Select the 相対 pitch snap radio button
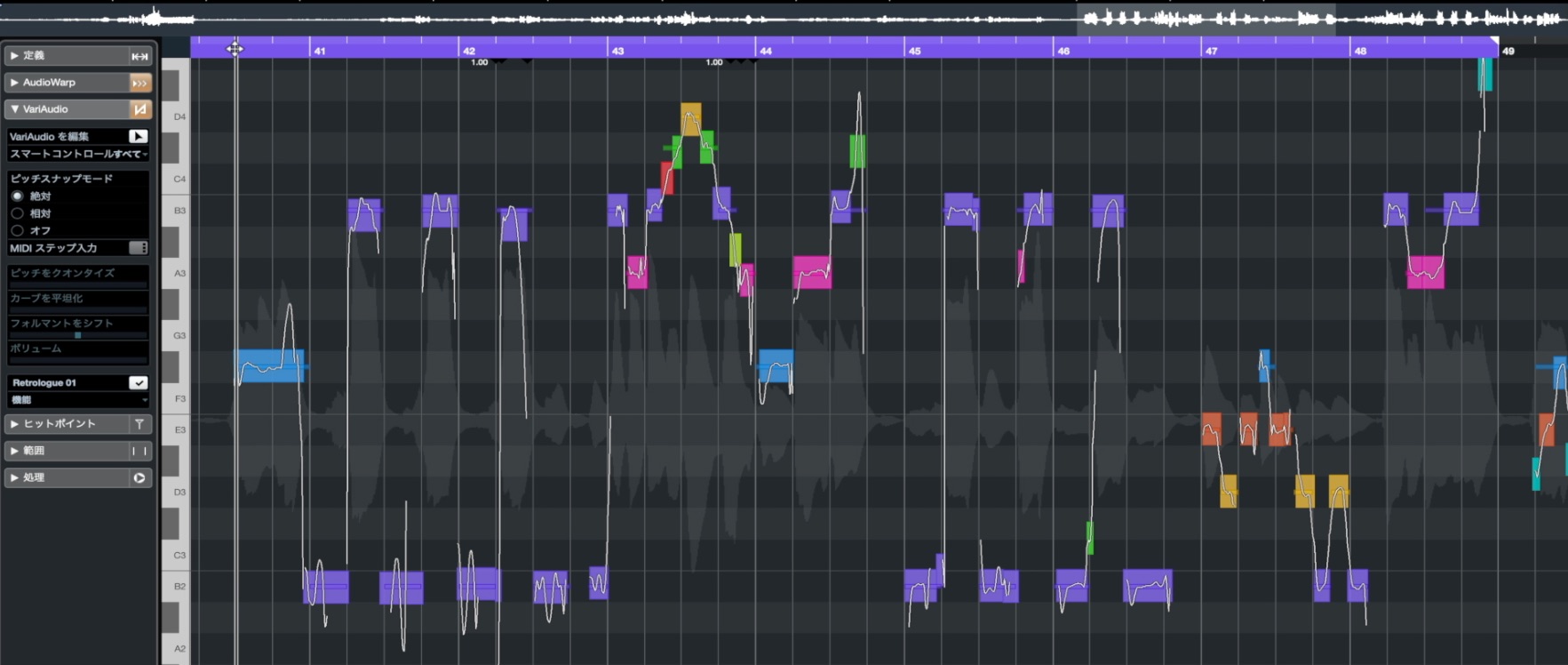Viewport: 1568px width, 665px height. (17, 213)
